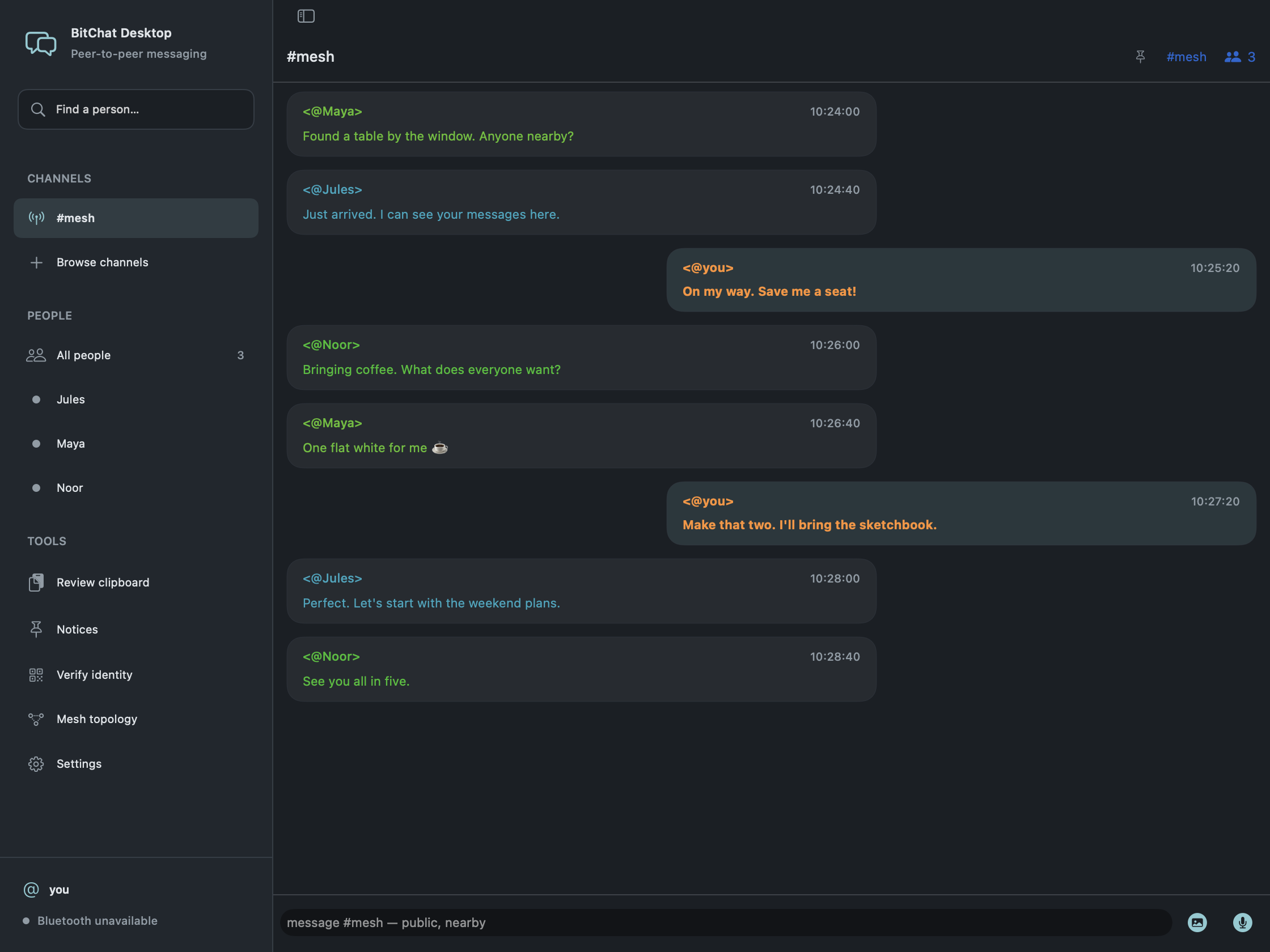This screenshot has height=952, width=1270.
Task: Open the people count icon showing 3
Action: coord(1239,57)
